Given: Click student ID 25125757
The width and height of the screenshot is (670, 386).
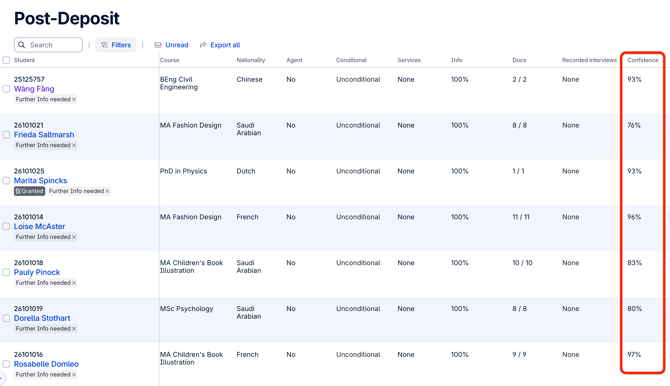Looking at the screenshot, I should point(29,80).
